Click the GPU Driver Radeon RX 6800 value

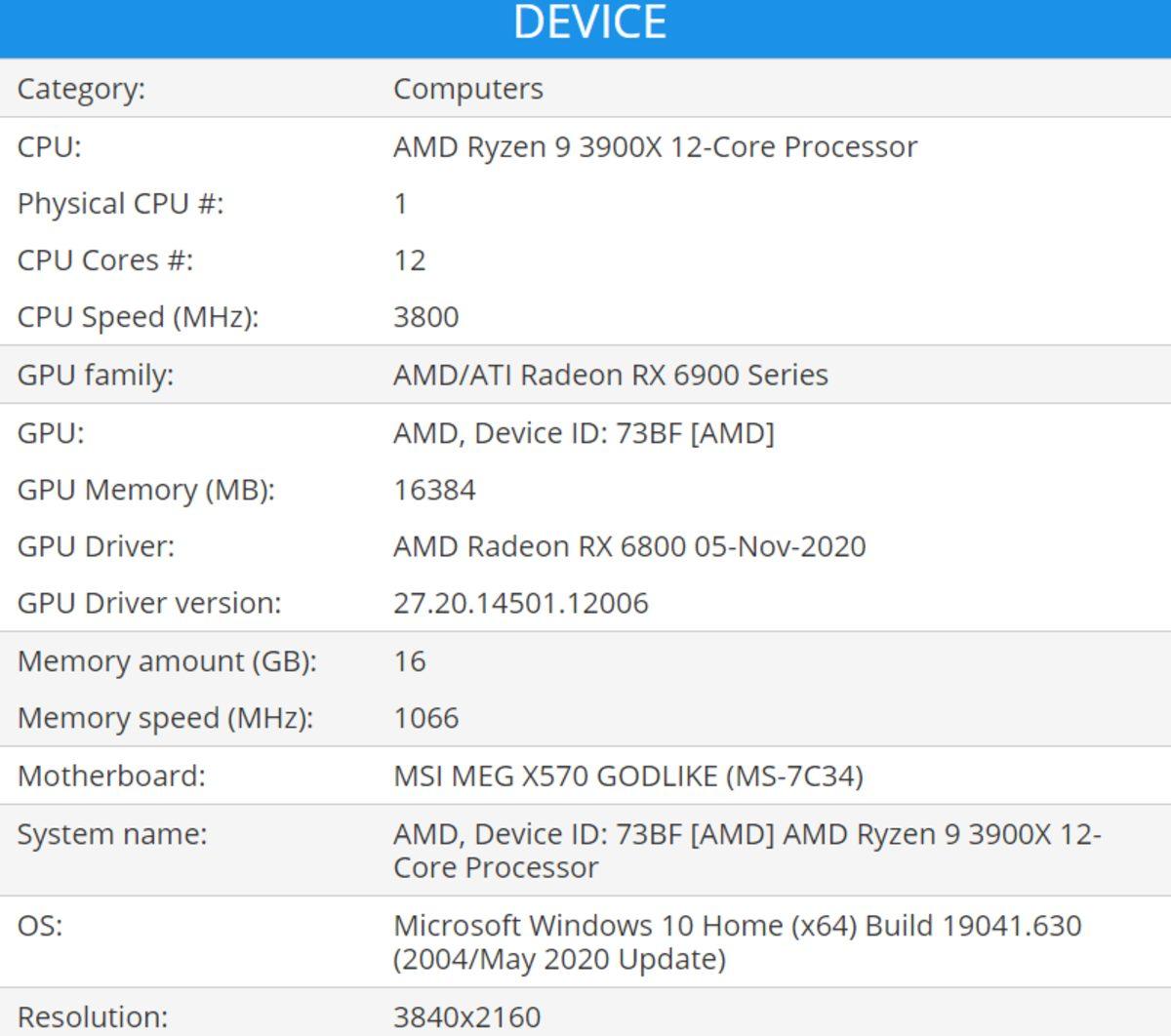pos(629,546)
